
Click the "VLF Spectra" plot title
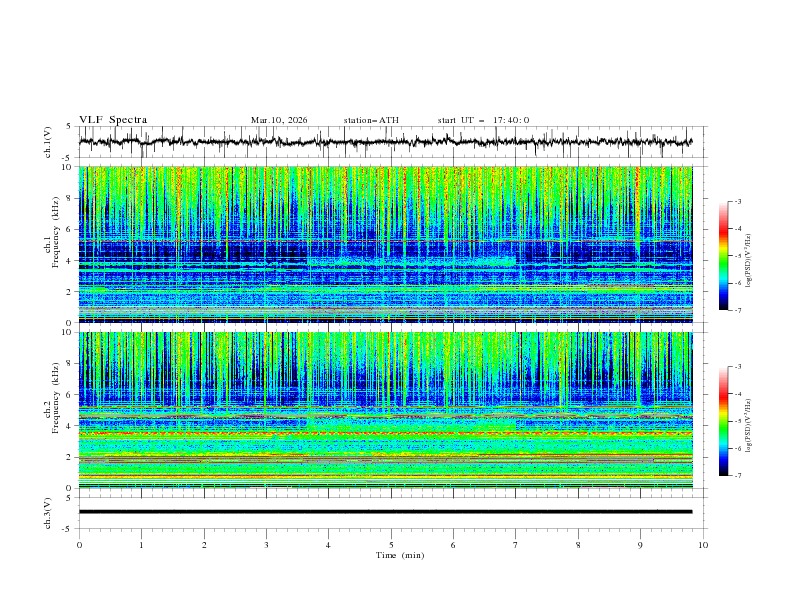tap(113, 120)
